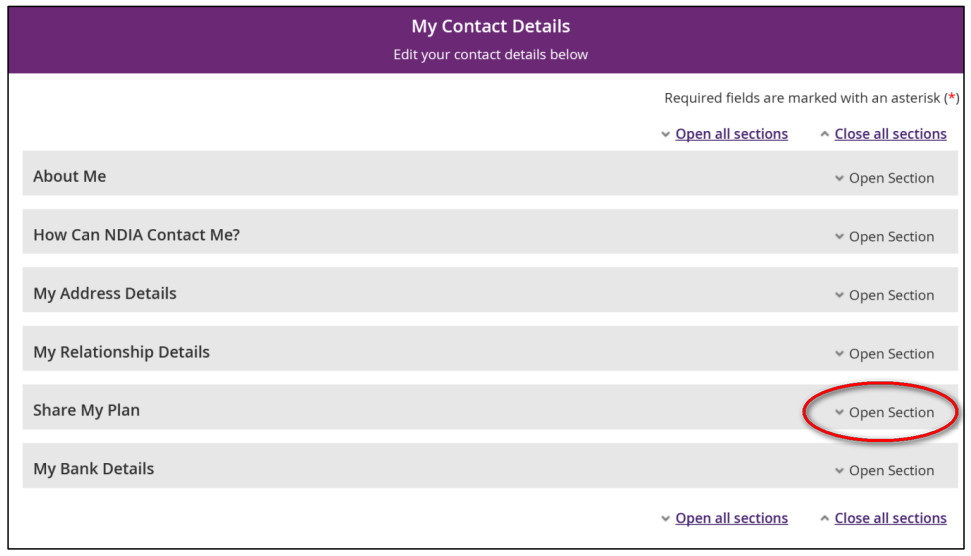The width and height of the screenshot is (971, 556).
Task: Click the up chevron beside bottom Close all sections
Action: pyautogui.click(x=824, y=518)
